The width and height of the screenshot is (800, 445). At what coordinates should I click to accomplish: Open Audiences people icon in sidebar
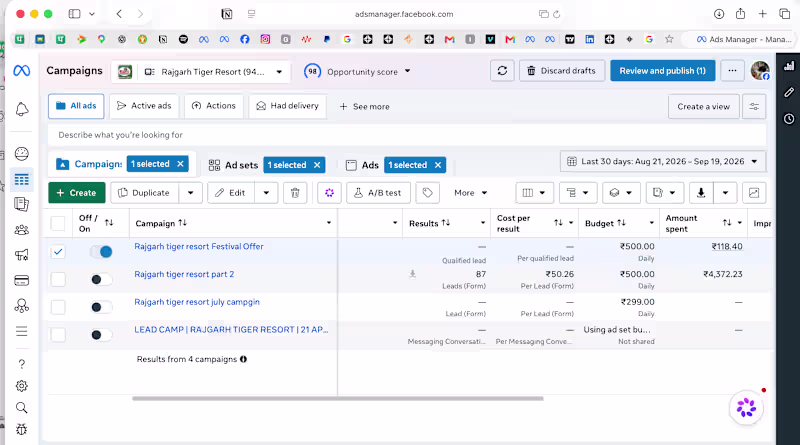click(x=21, y=230)
